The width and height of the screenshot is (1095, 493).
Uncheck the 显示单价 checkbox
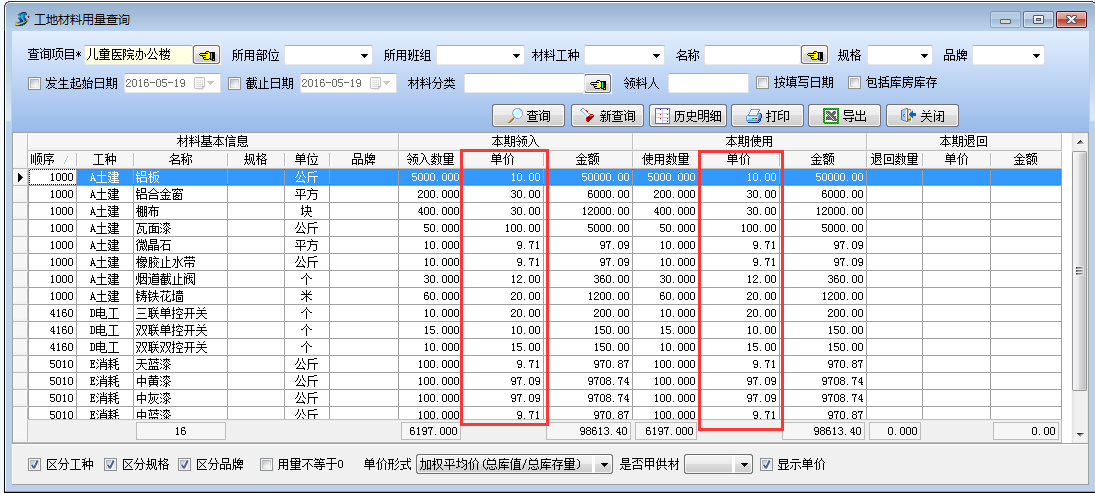point(766,464)
